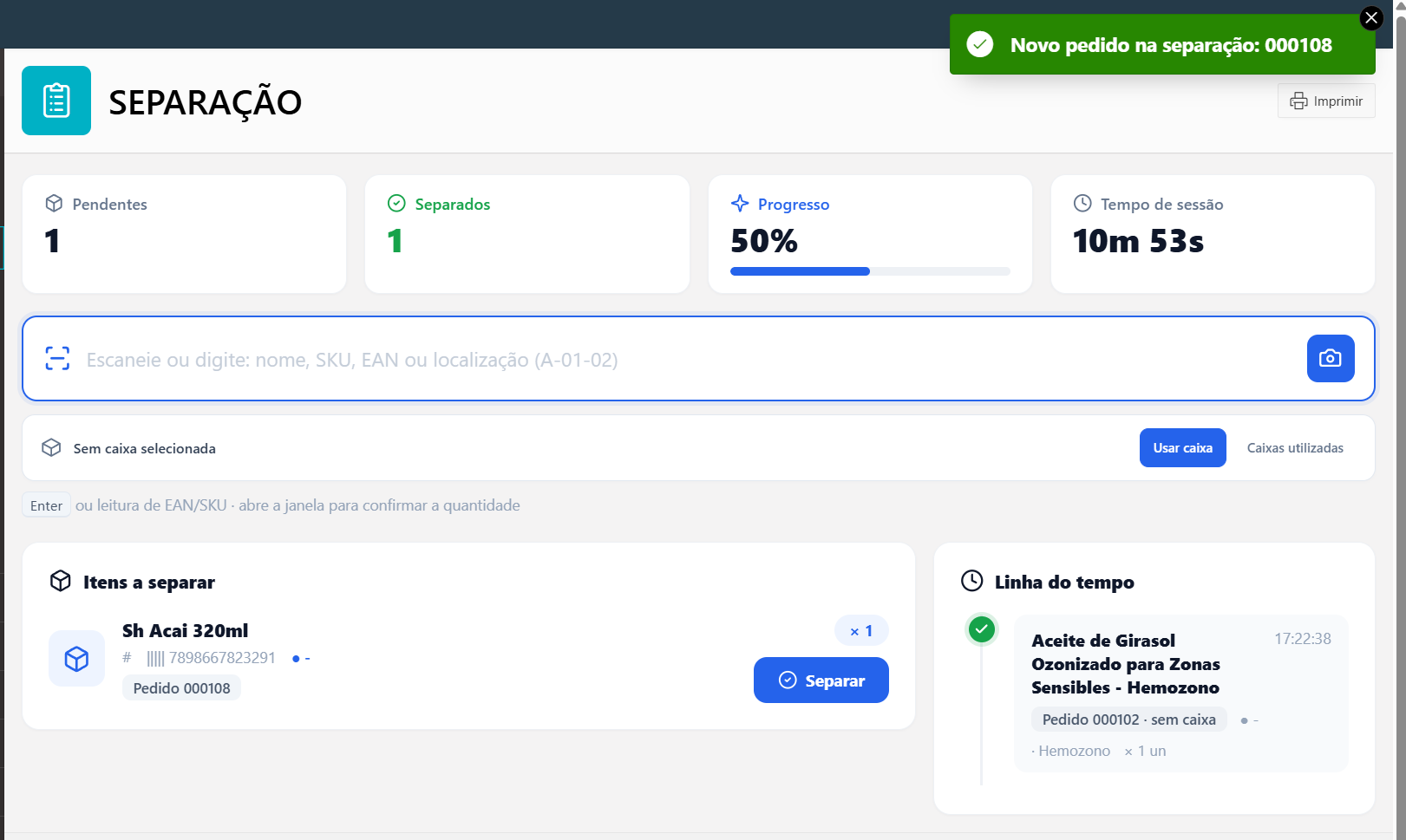Click the progress bar at 50%
Image resolution: width=1406 pixels, height=840 pixels.
tap(870, 271)
